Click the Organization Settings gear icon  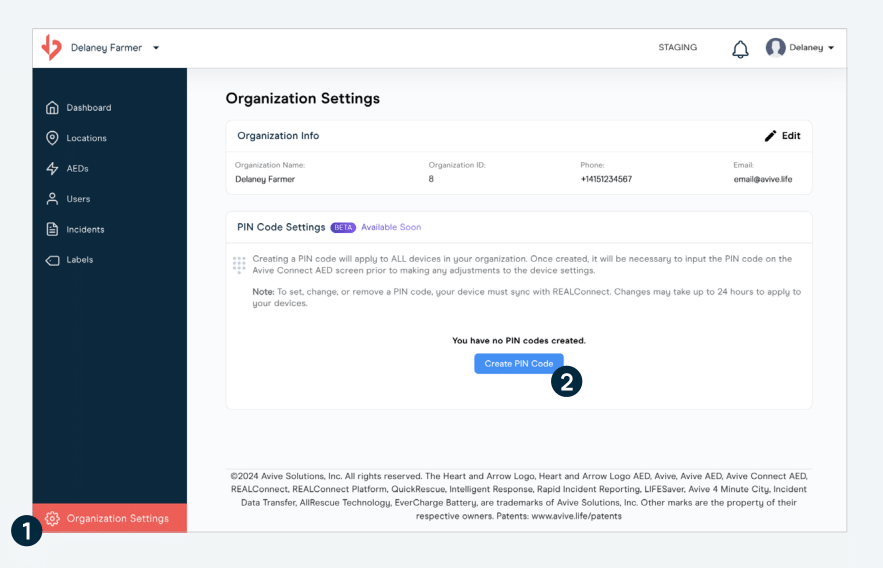[52, 518]
